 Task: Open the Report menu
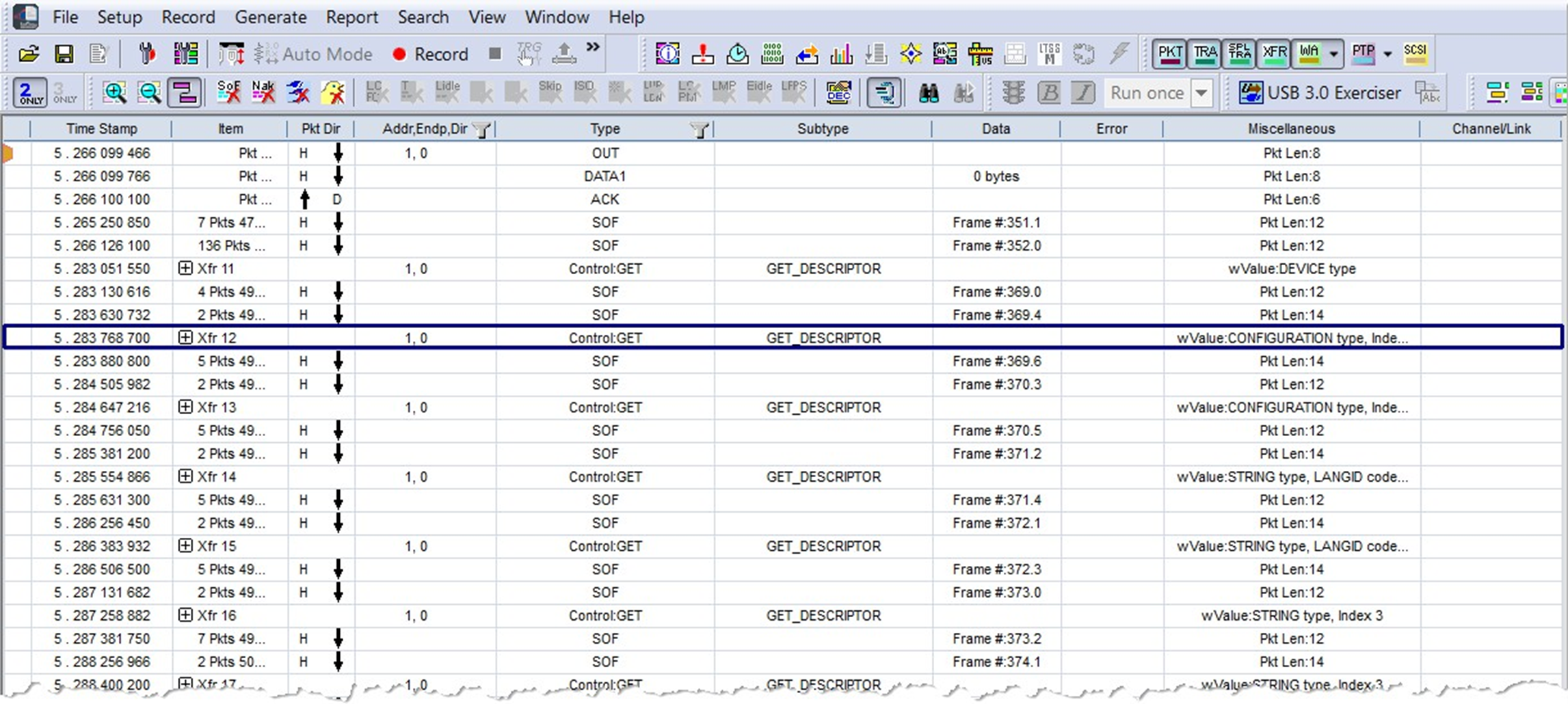pos(352,17)
